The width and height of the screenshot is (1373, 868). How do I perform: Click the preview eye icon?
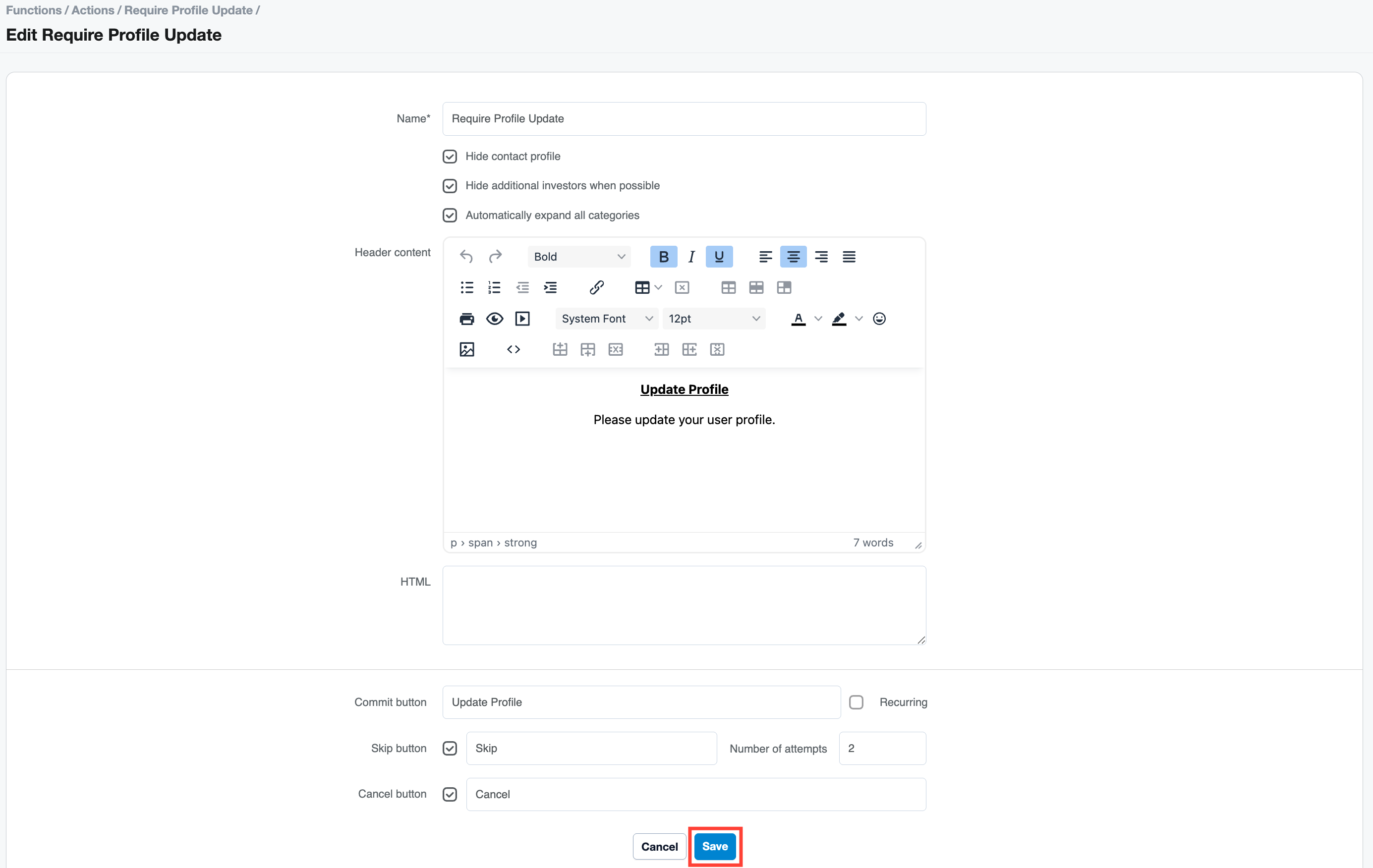494,319
